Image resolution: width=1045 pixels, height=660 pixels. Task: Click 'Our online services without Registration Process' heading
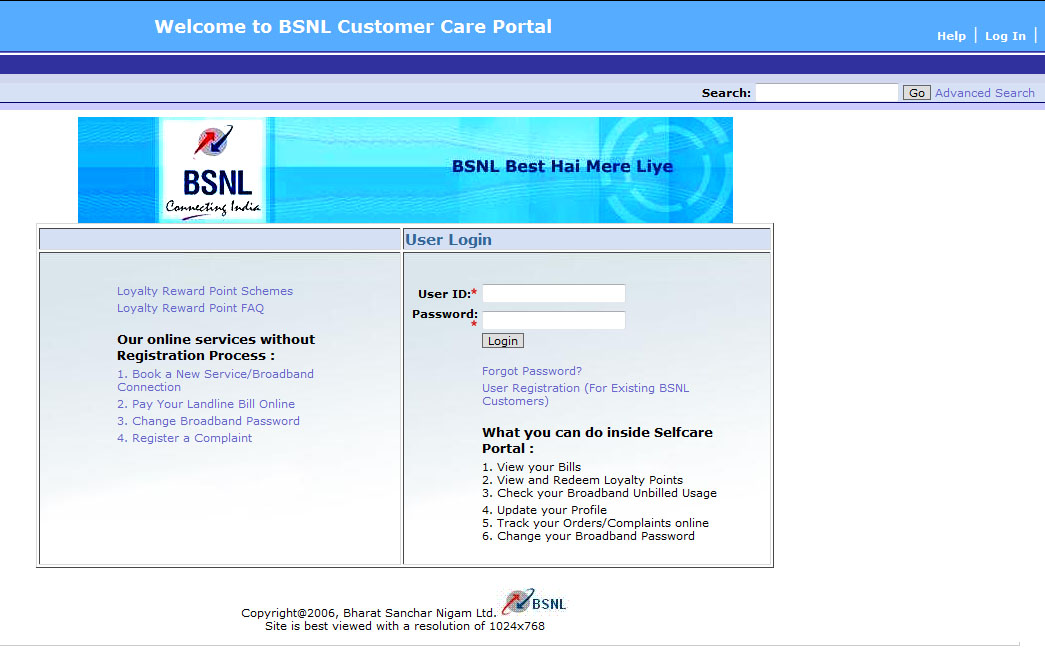[x=216, y=347]
